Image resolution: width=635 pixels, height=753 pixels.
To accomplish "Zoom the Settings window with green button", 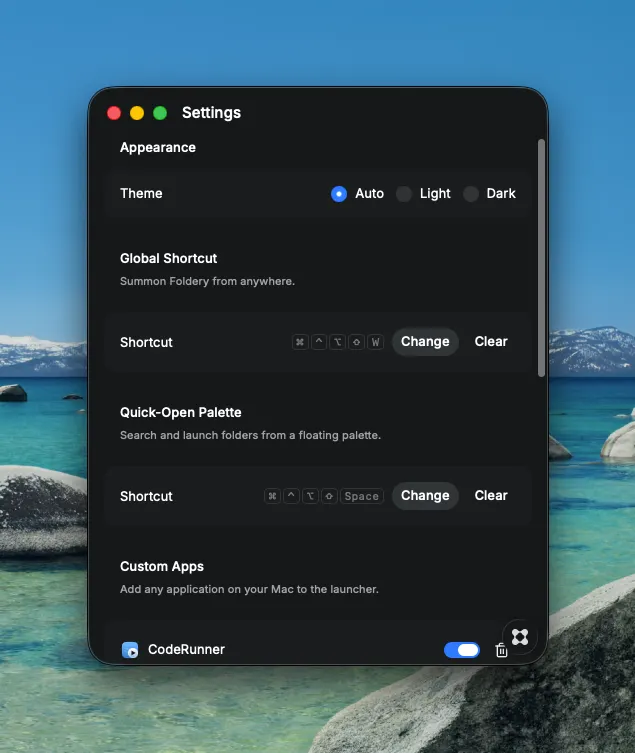I will point(160,113).
